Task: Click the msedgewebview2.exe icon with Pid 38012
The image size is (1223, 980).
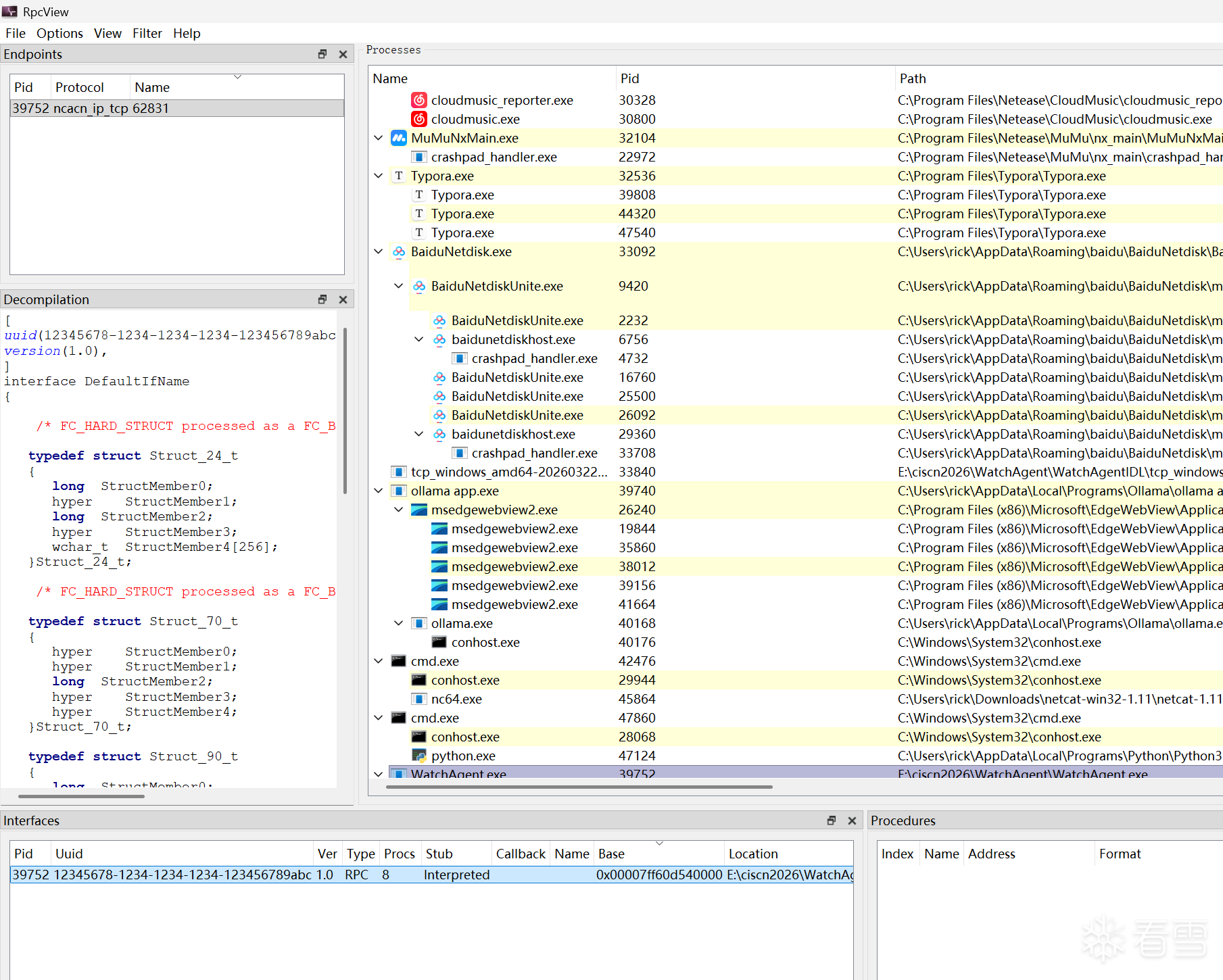Action: (x=439, y=566)
